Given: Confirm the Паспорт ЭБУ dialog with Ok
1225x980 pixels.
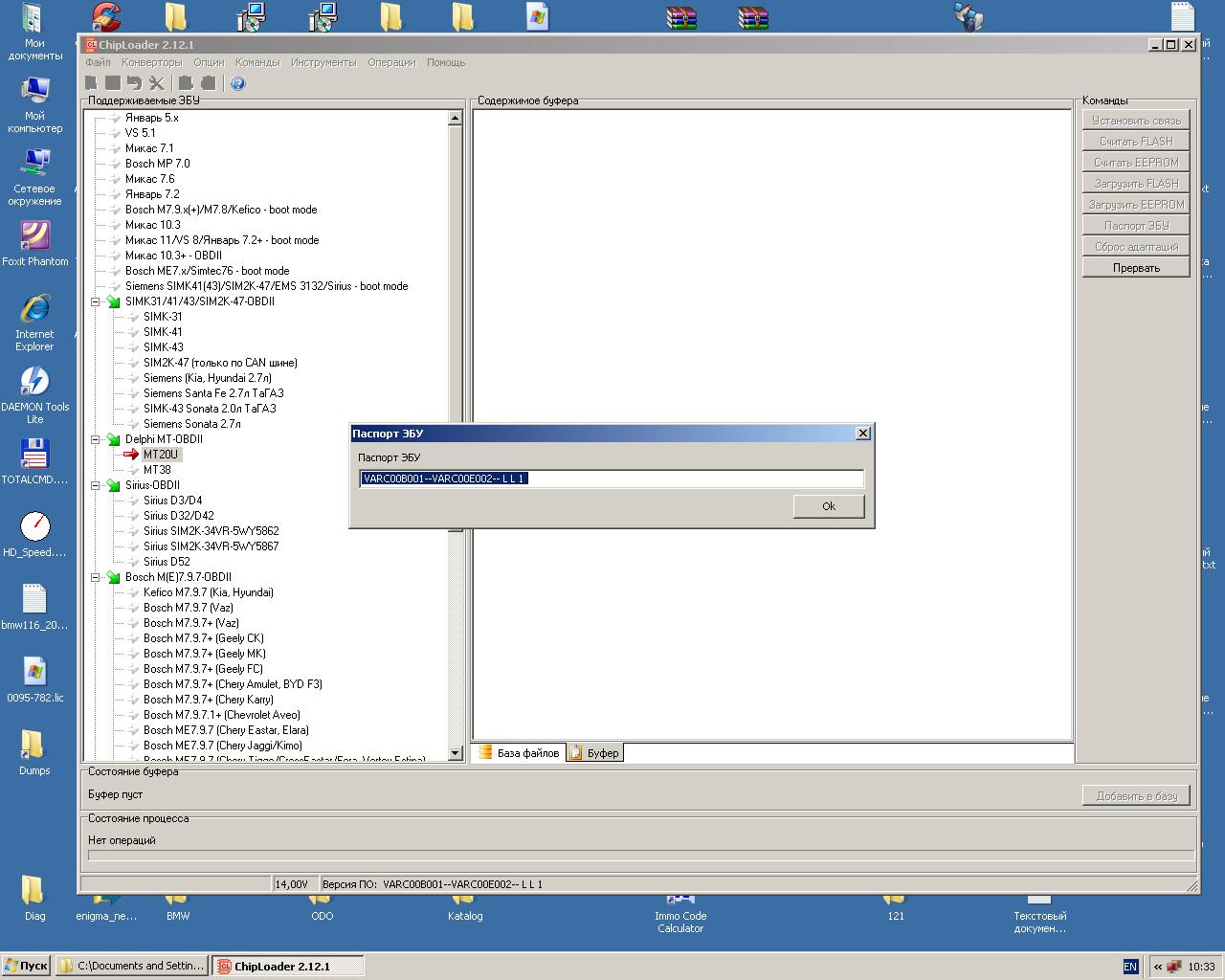Looking at the screenshot, I should click(829, 506).
